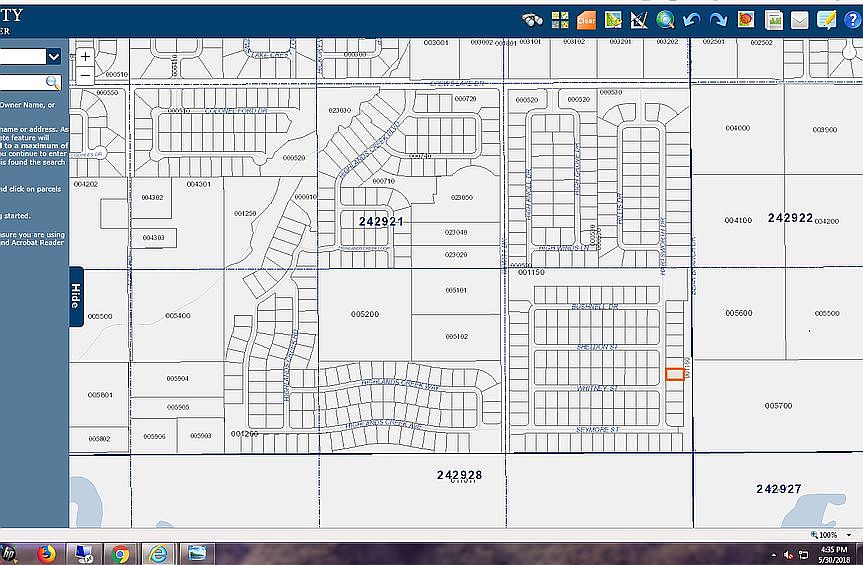This screenshot has width=863, height=565.
Task: Open help with the blue question mark
Action: (853, 20)
